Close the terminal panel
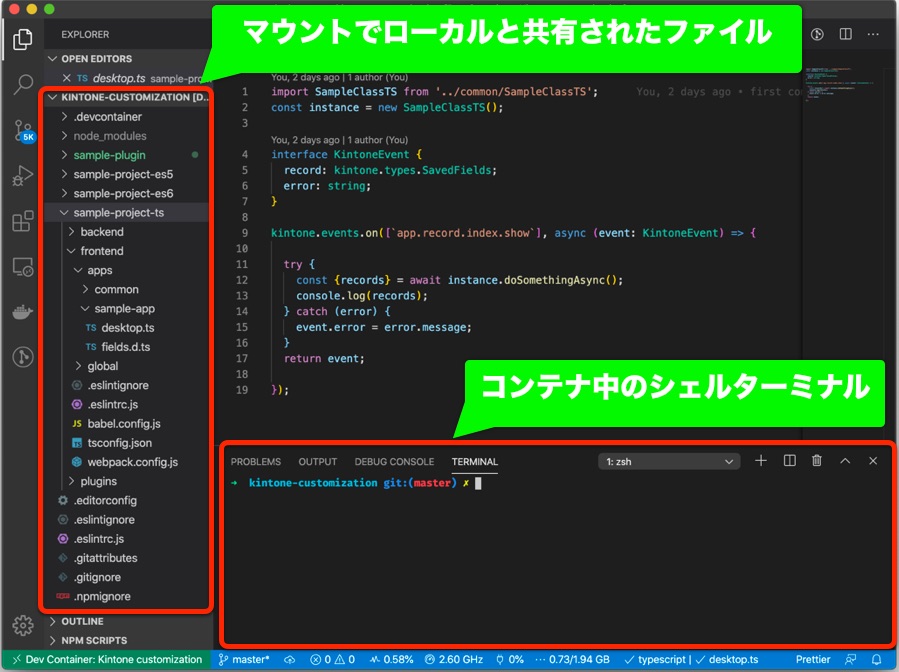 [873, 460]
